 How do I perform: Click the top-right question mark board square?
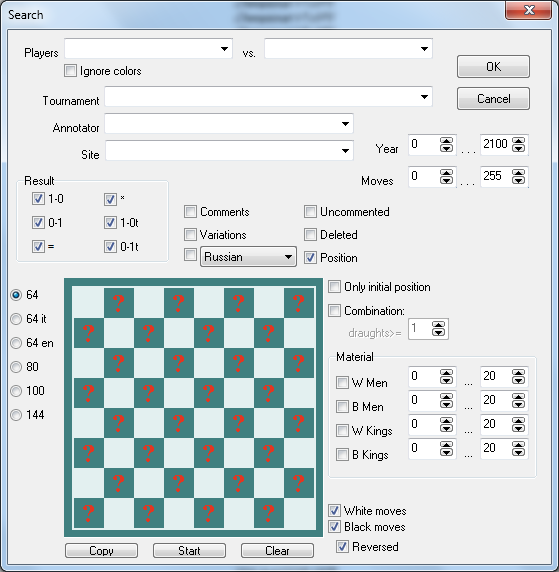click(x=299, y=303)
